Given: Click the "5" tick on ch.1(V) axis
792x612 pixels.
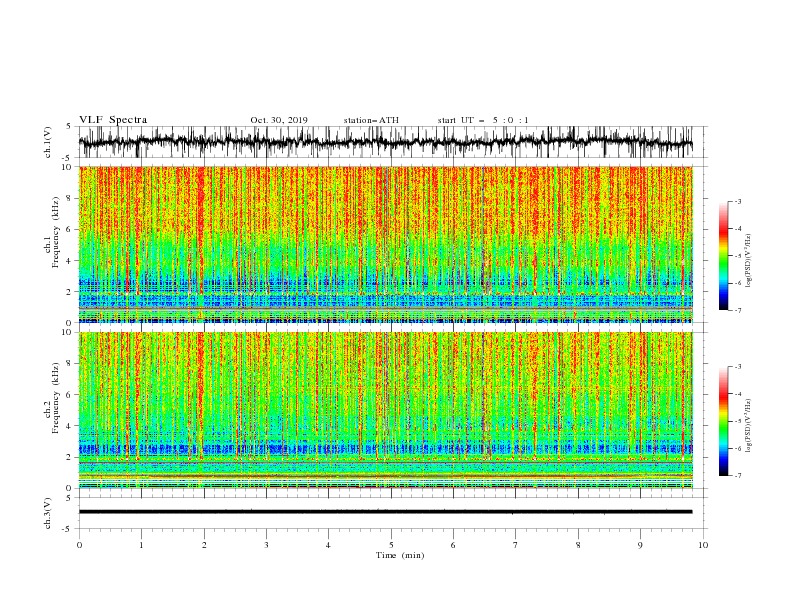Looking at the screenshot, I should pyautogui.click(x=69, y=127).
